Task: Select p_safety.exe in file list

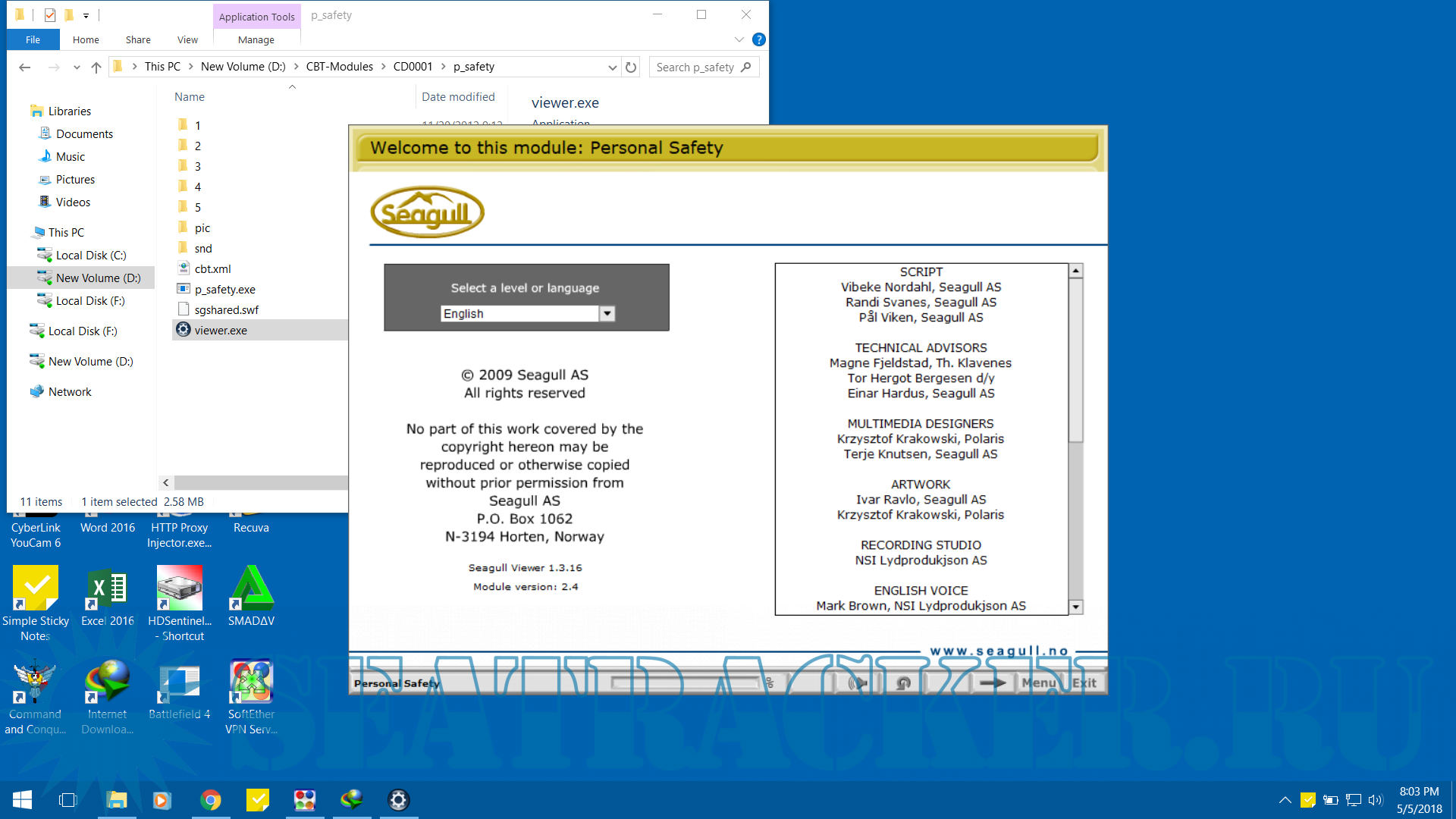Action: pyautogui.click(x=224, y=290)
